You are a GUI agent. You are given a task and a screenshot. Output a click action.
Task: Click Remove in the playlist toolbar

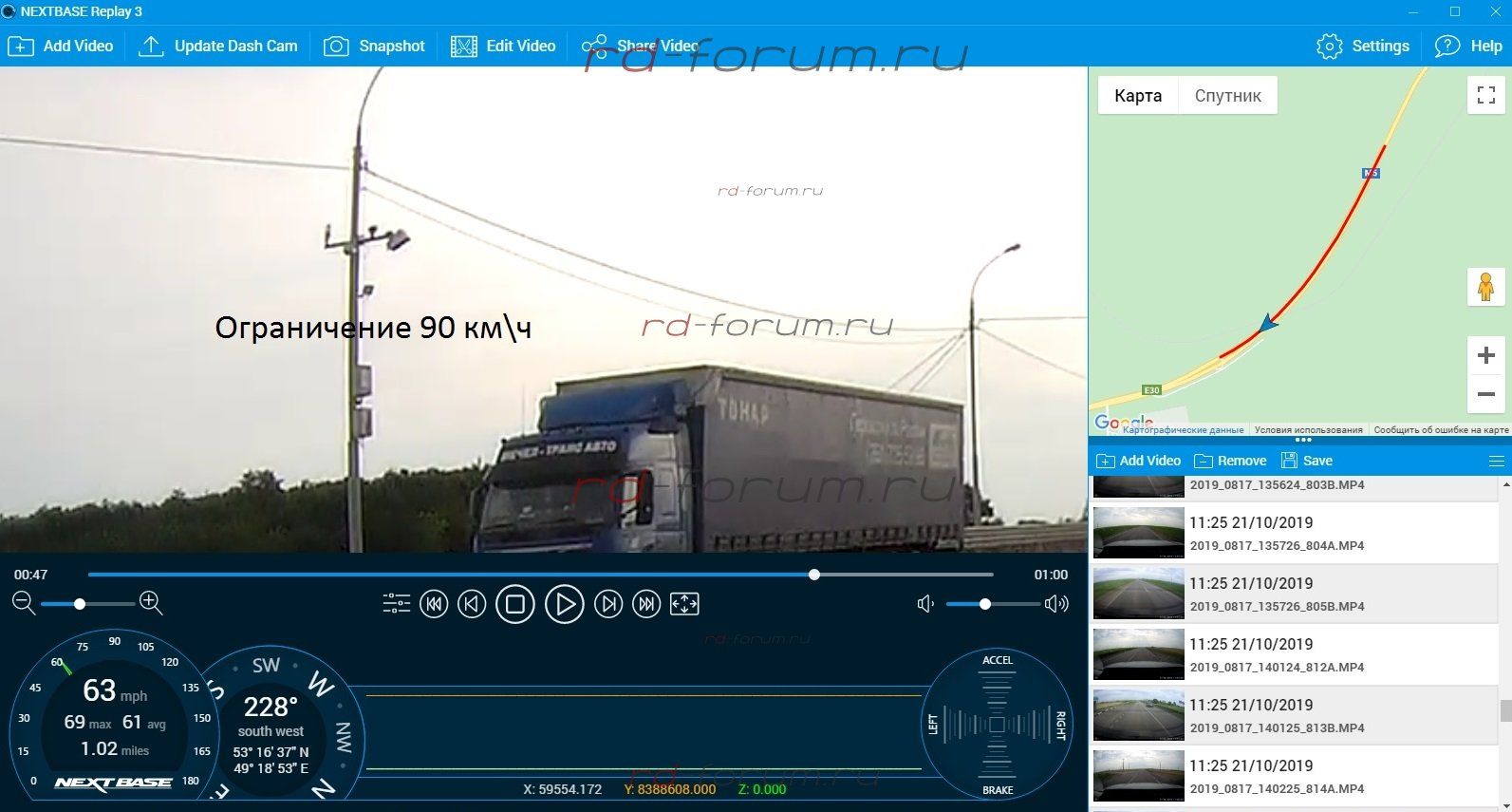[1230, 461]
